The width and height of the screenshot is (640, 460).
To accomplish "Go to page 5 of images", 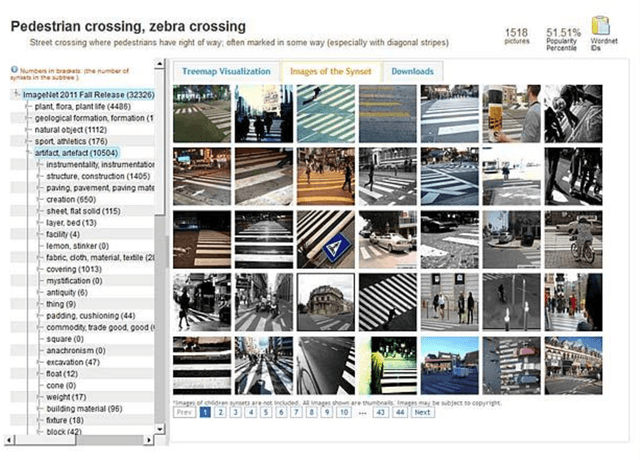I will click(266, 412).
